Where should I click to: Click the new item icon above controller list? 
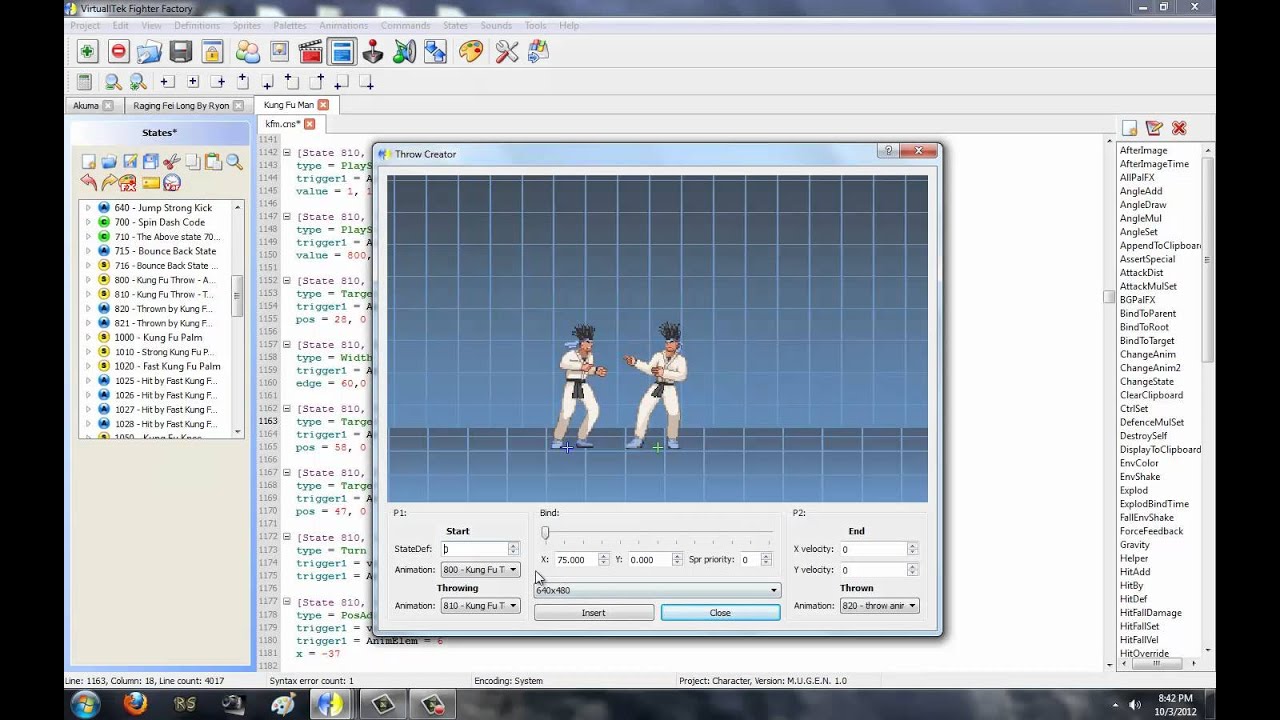click(x=1129, y=128)
